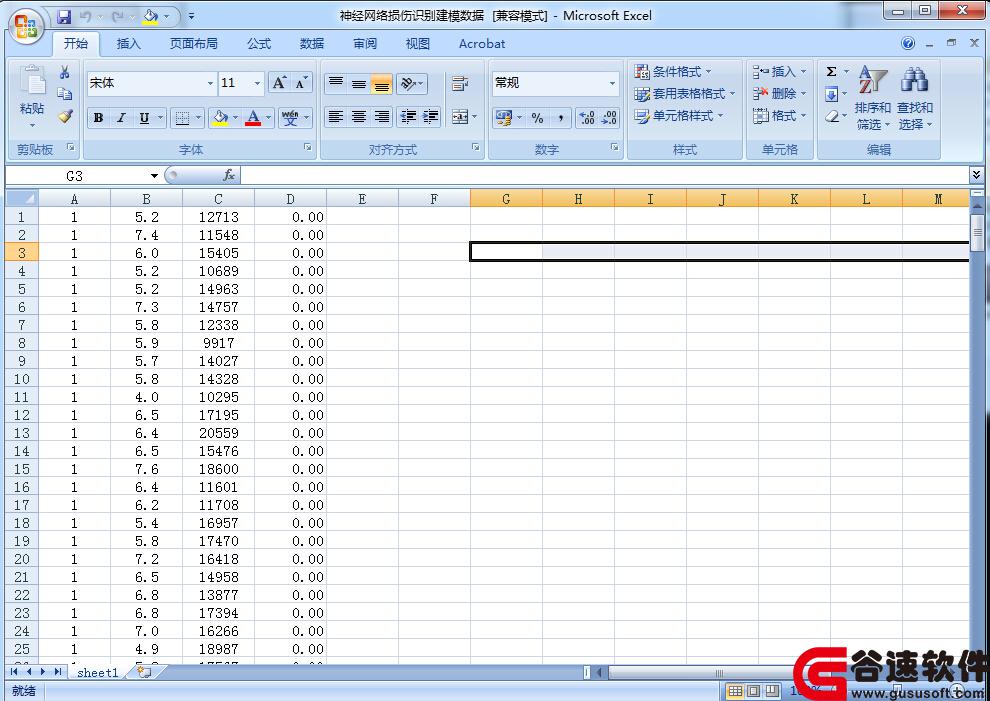Image resolution: width=990 pixels, height=701 pixels.
Task: Open the Acrobat ribbon tab
Action: tap(482, 44)
